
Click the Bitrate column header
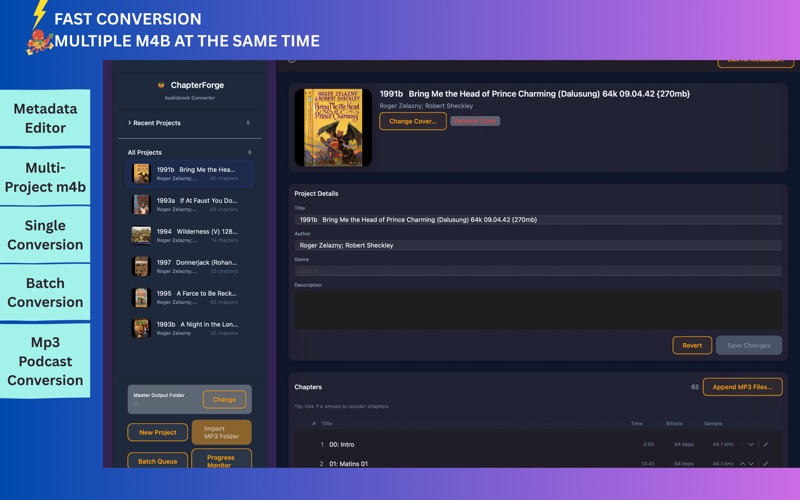pyautogui.click(x=674, y=423)
